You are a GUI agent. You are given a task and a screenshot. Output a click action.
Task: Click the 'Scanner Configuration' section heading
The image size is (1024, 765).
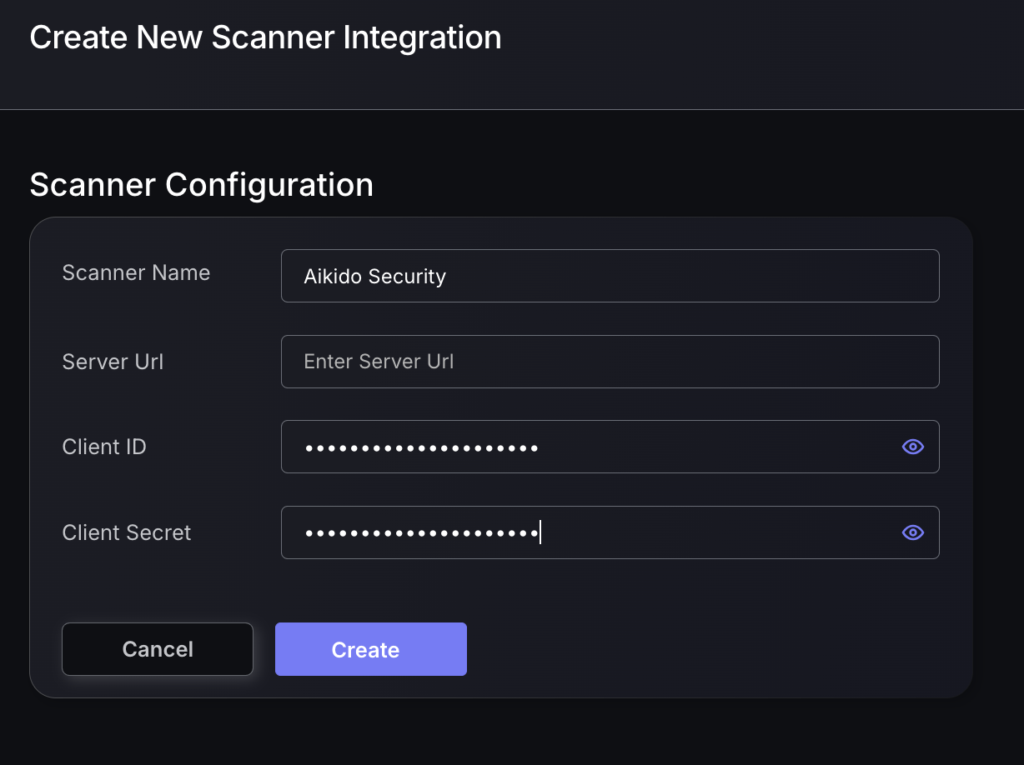point(201,185)
